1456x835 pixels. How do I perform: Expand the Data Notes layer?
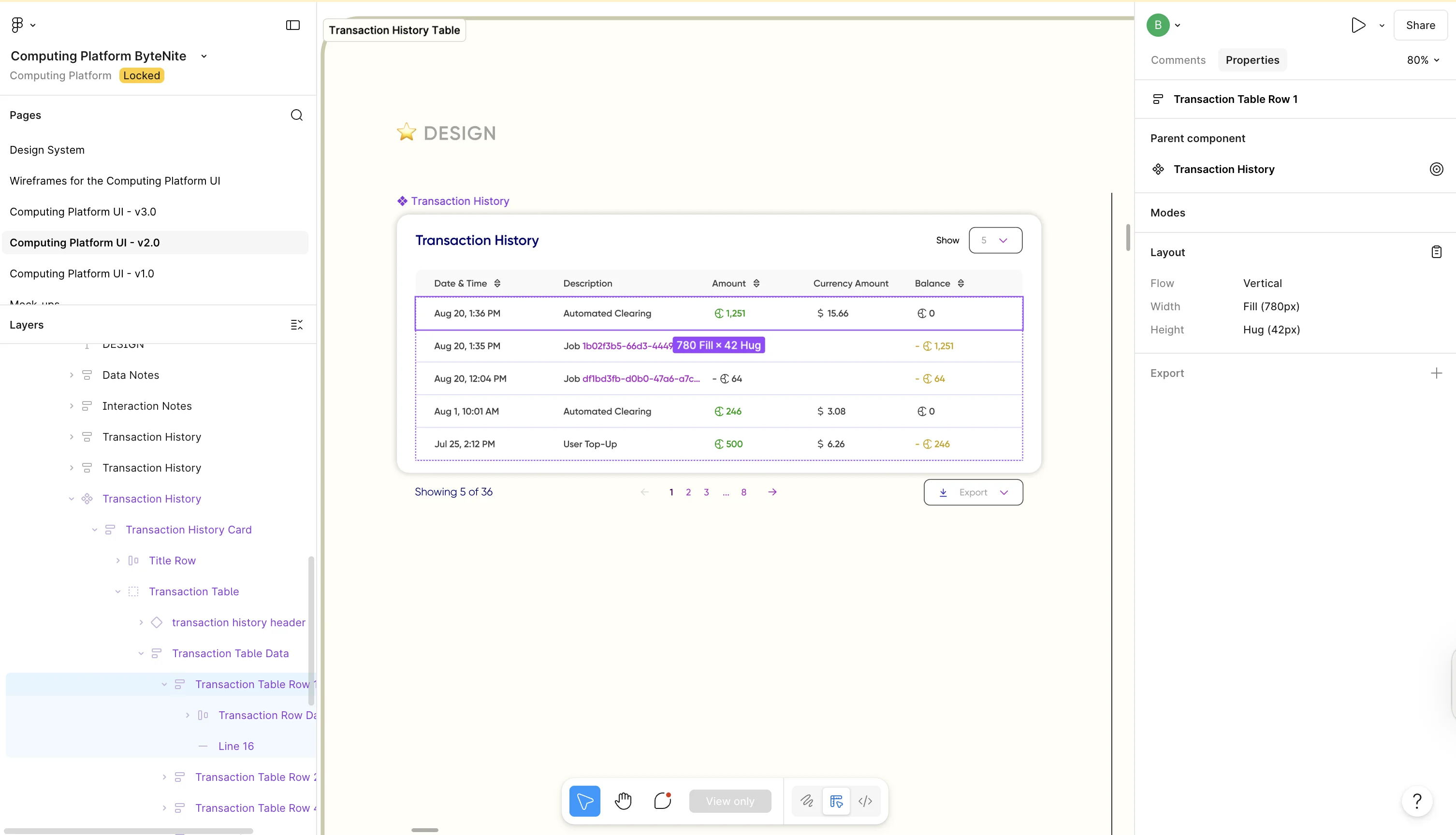coord(71,375)
